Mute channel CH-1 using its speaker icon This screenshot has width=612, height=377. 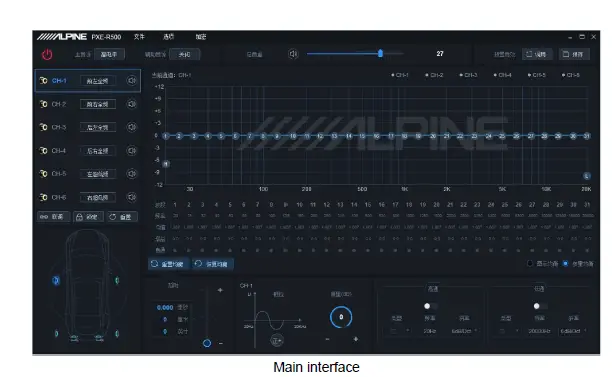coord(132,80)
